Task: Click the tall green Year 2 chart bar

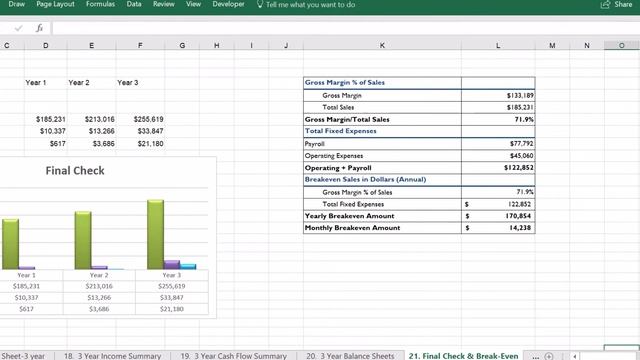Action: [x=83, y=240]
